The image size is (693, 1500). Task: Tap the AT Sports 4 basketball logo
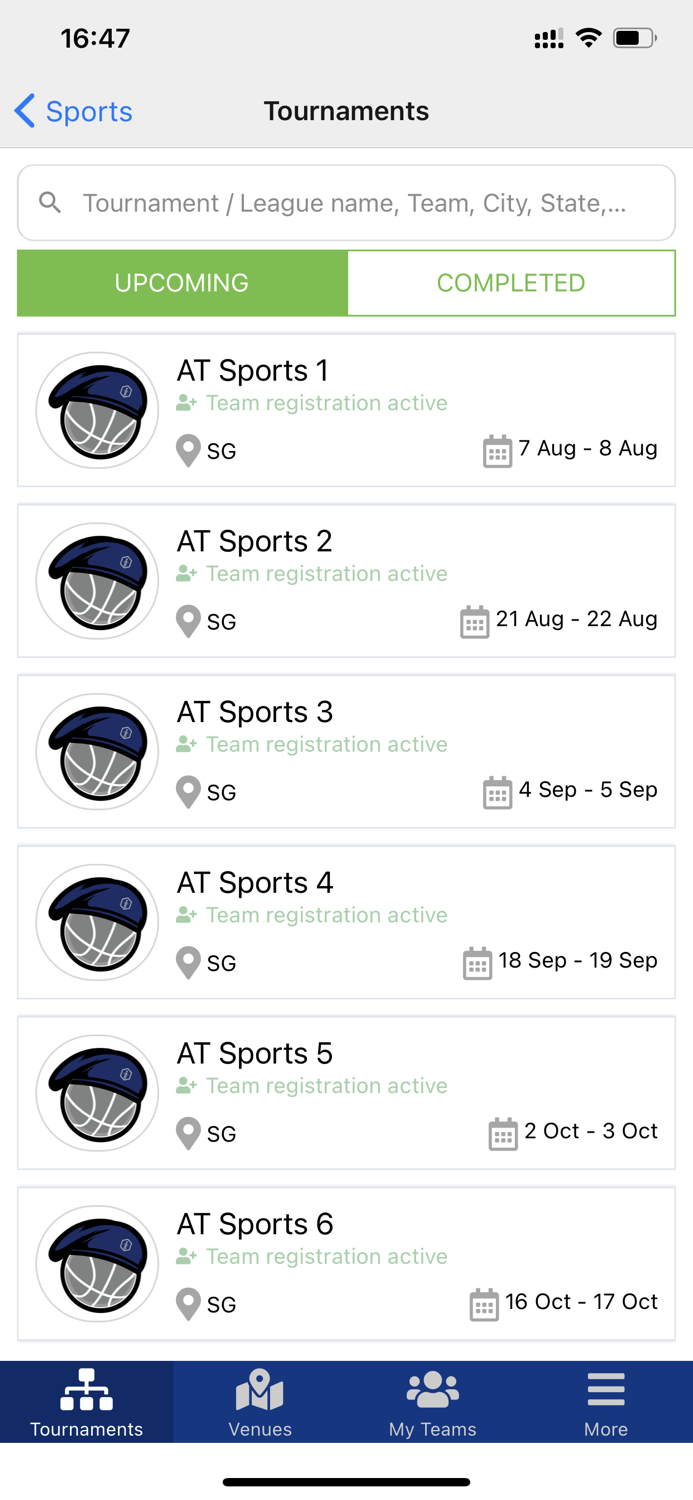(96, 921)
